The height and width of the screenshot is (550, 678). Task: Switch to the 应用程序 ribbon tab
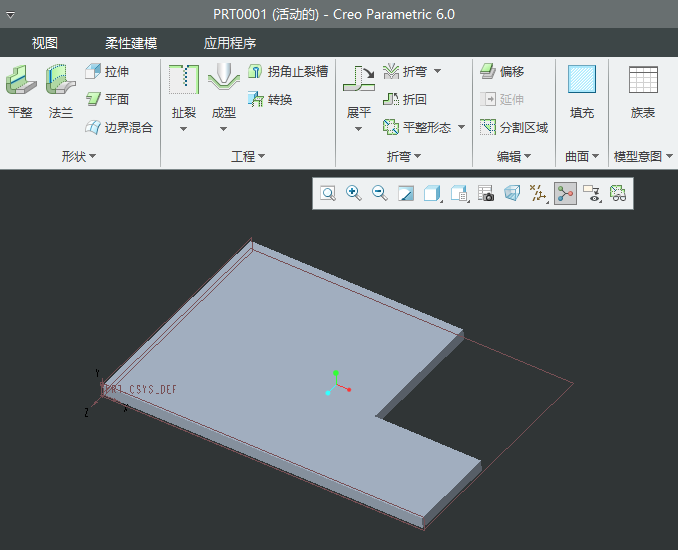(230, 43)
